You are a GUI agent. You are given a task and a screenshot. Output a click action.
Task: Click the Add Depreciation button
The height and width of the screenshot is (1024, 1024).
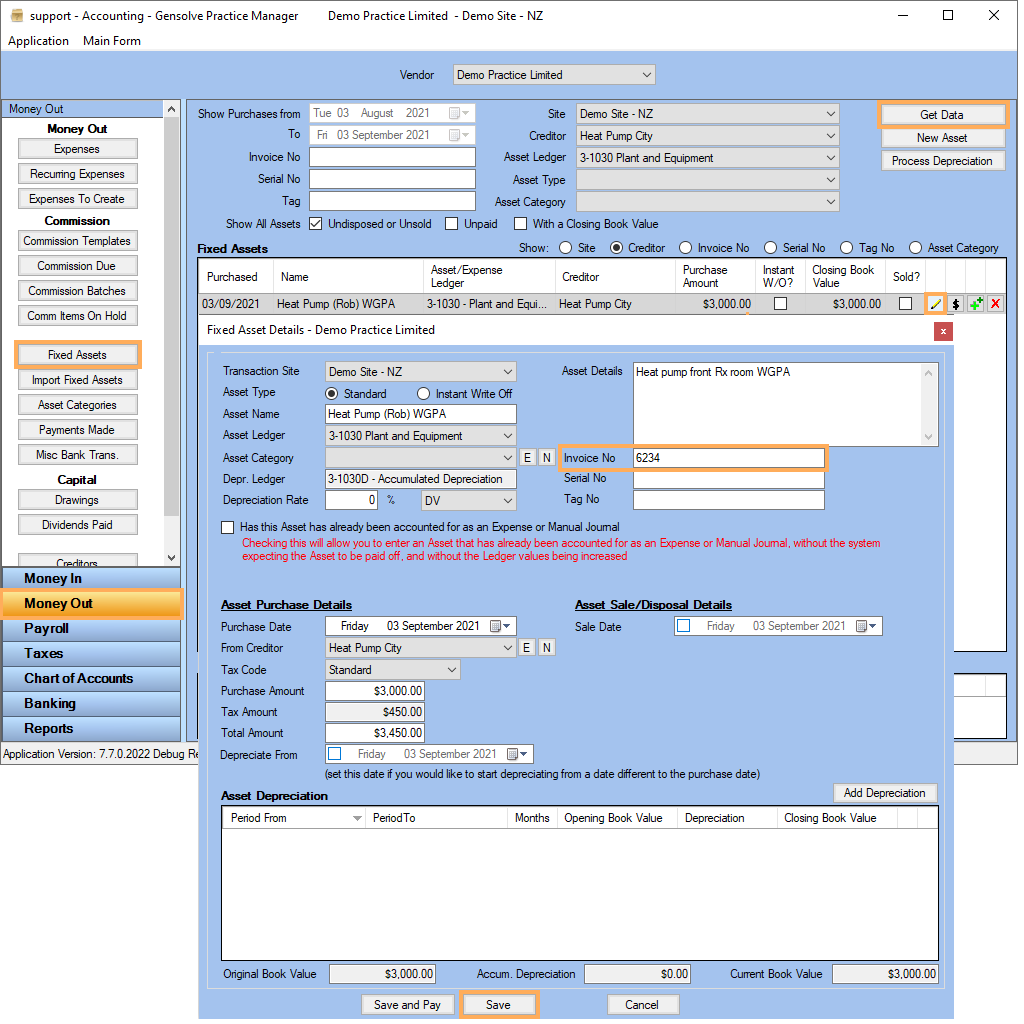click(x=884, y=792)
